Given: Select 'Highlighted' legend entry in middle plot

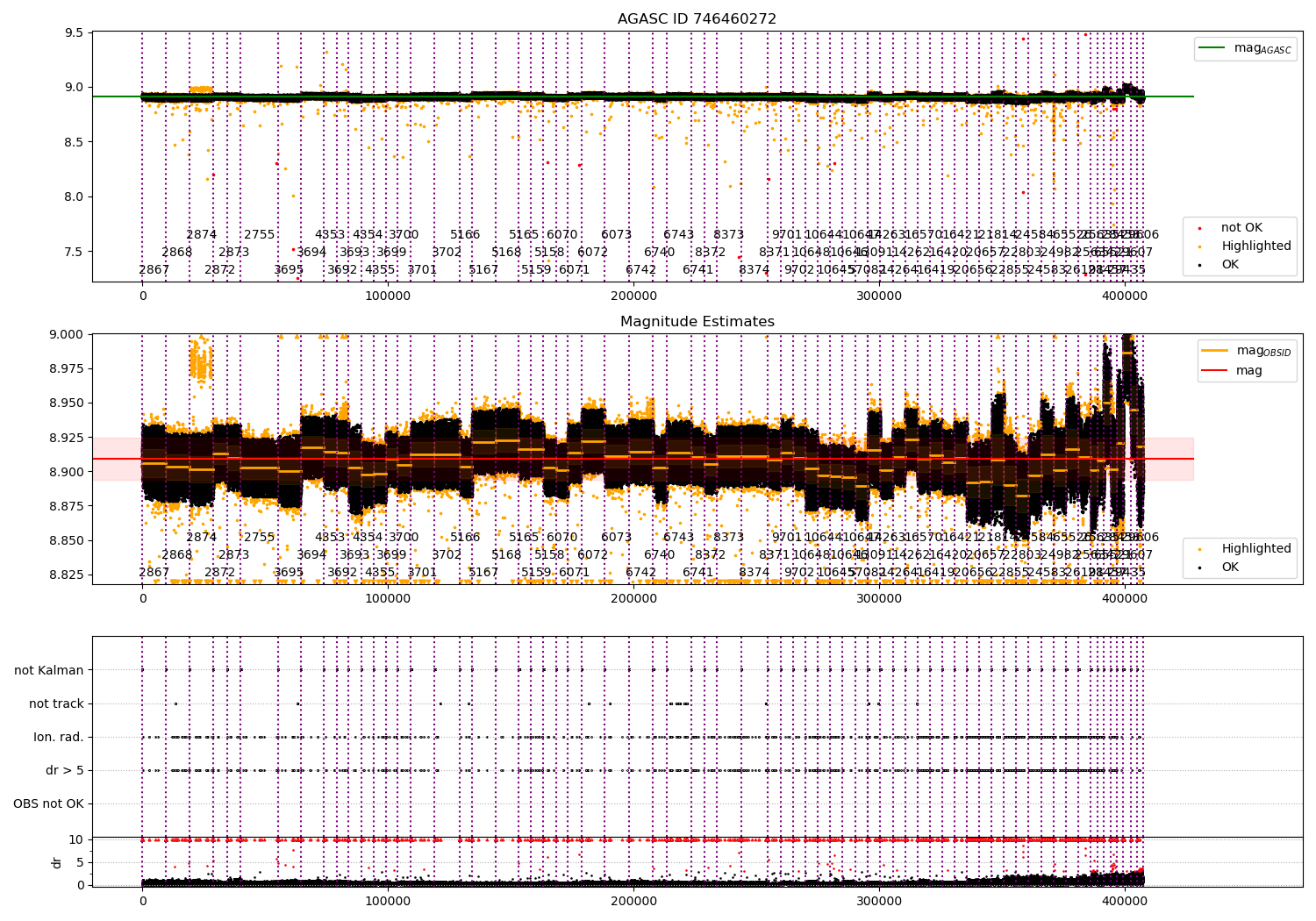Looking at the screenshot, I should 1256,548.
